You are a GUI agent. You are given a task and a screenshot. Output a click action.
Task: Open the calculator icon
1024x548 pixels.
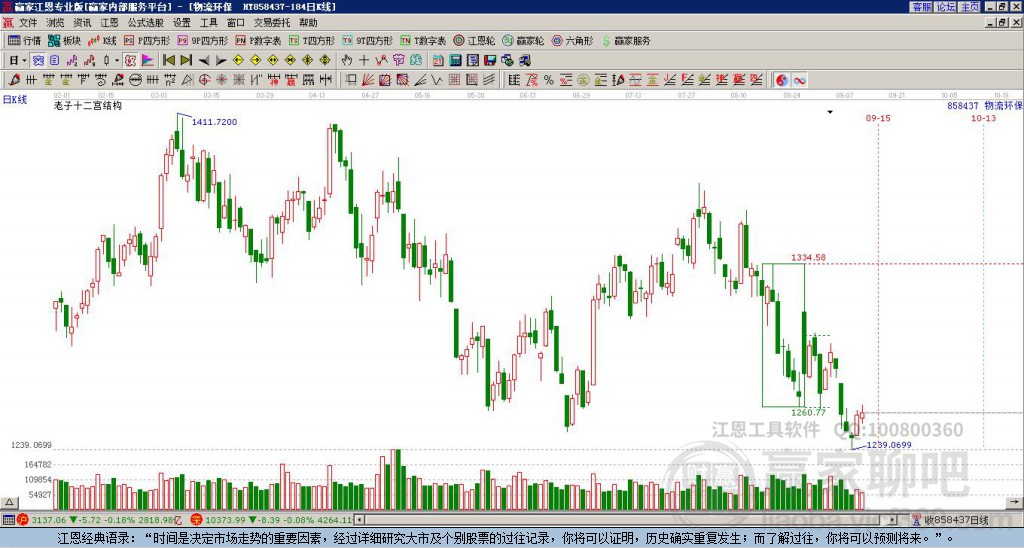(x=455, y=60)
